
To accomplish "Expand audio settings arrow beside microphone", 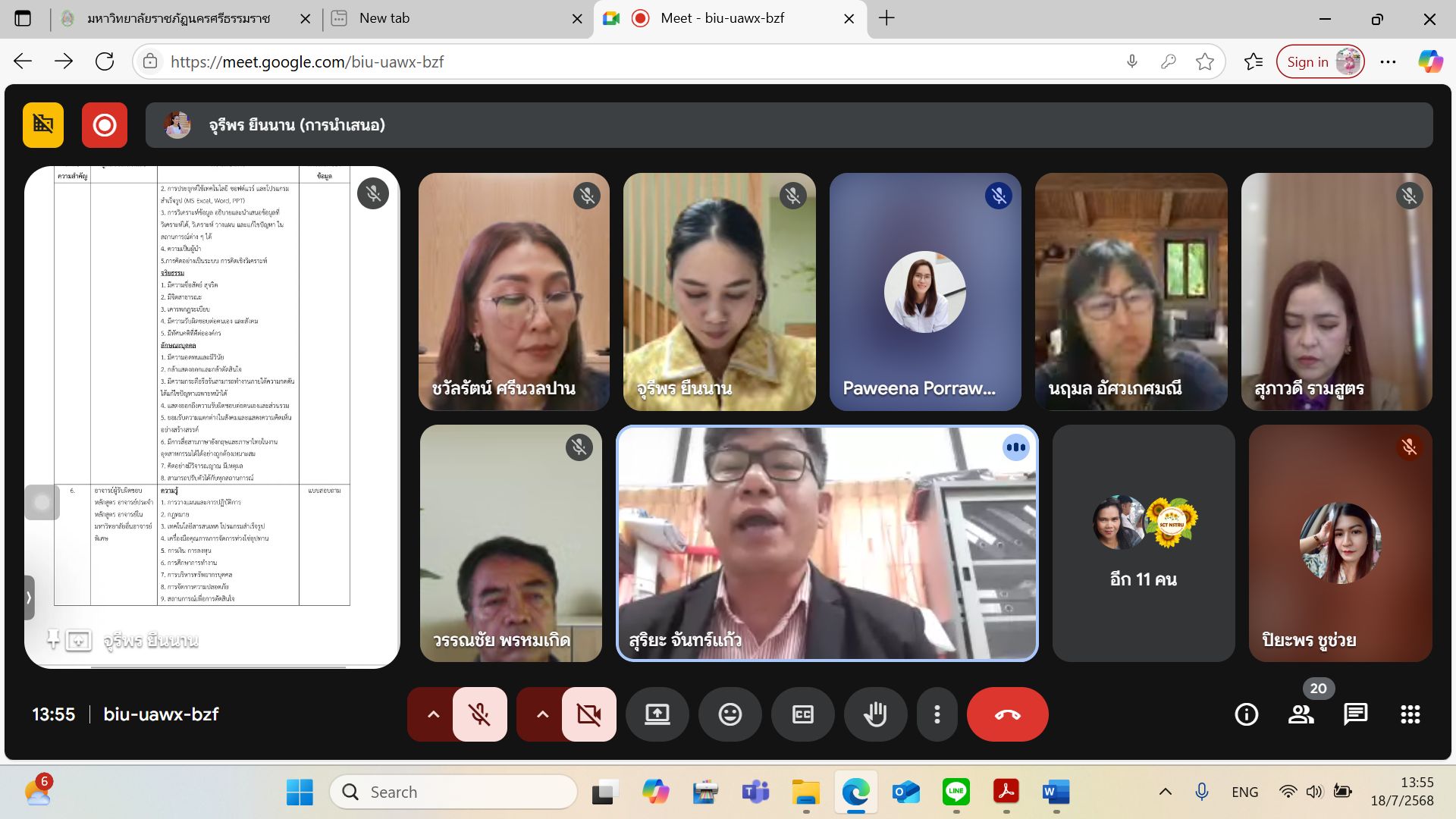I will [433, 714].
